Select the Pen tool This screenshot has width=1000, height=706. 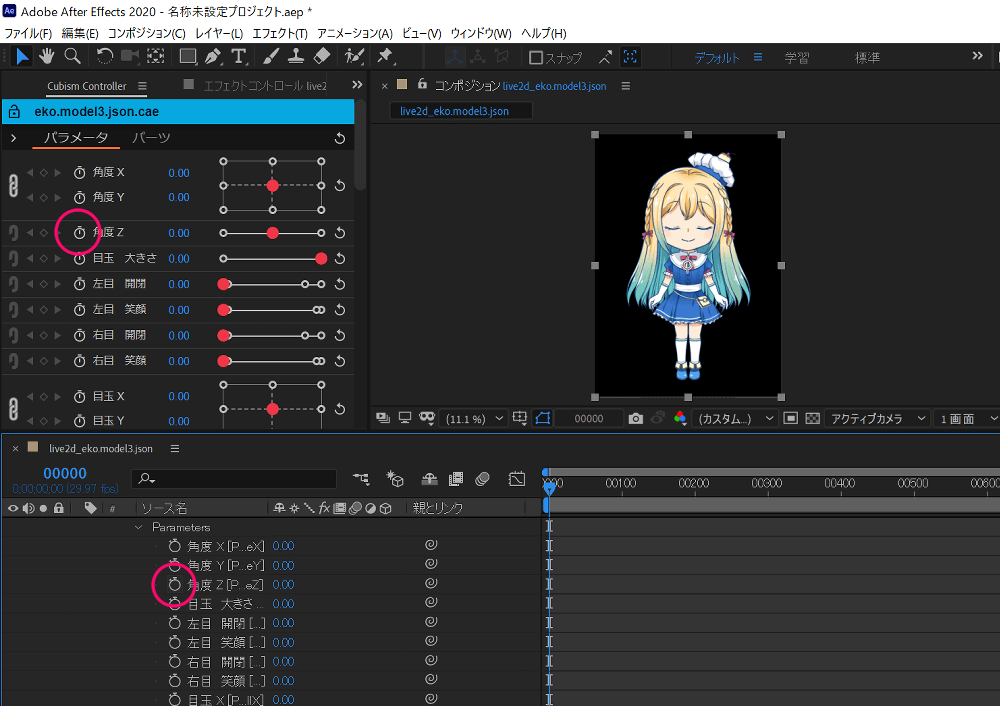tap(213, 57)
